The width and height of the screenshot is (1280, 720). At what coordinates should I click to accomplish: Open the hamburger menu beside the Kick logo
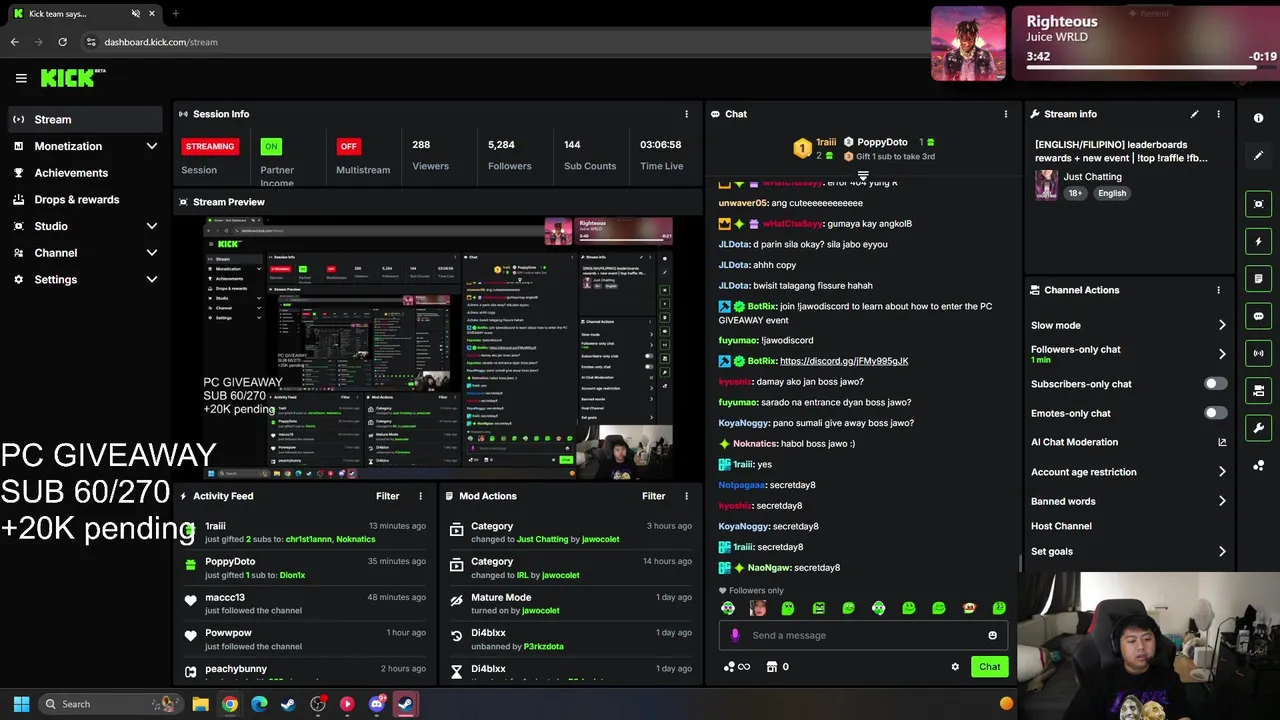[x=21, y=78]
